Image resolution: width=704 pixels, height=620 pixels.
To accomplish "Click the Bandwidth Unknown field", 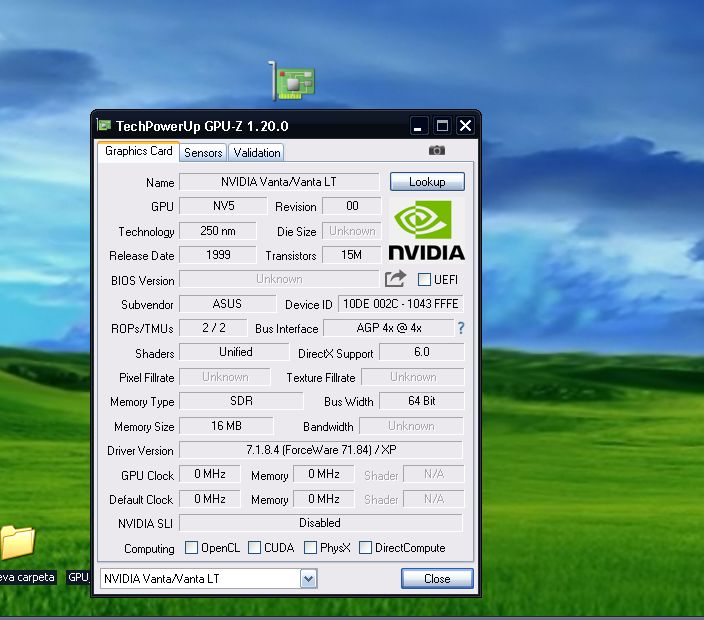I will coord(411,426).
